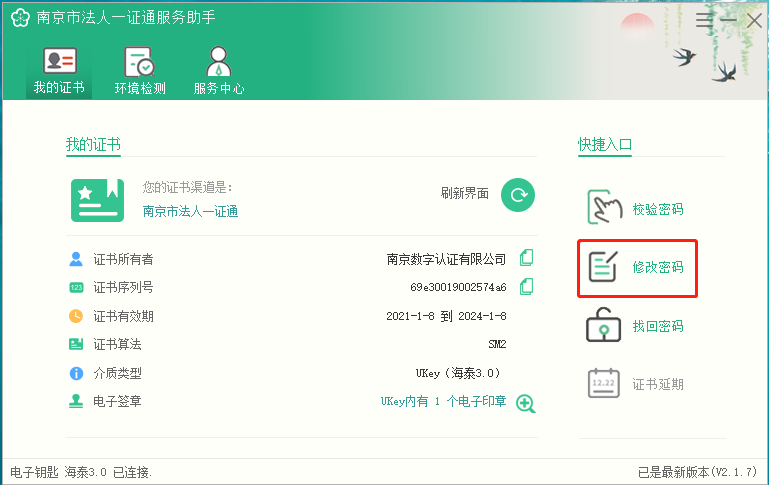
Task: Open the hamburger menu in title bar
Action: (705, 19)
